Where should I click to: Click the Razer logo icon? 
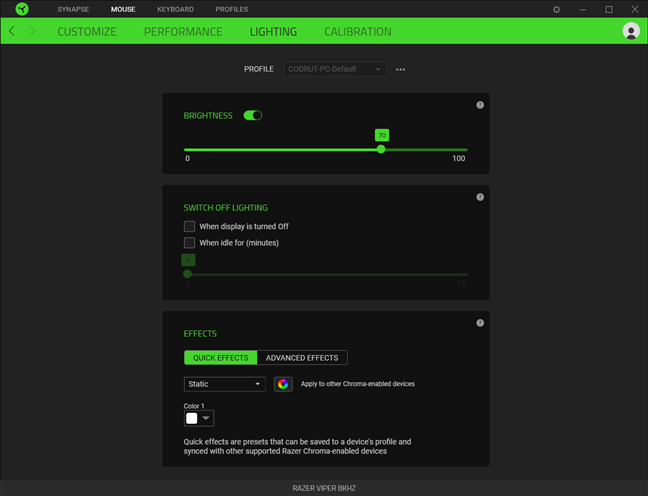pos(22,9)
